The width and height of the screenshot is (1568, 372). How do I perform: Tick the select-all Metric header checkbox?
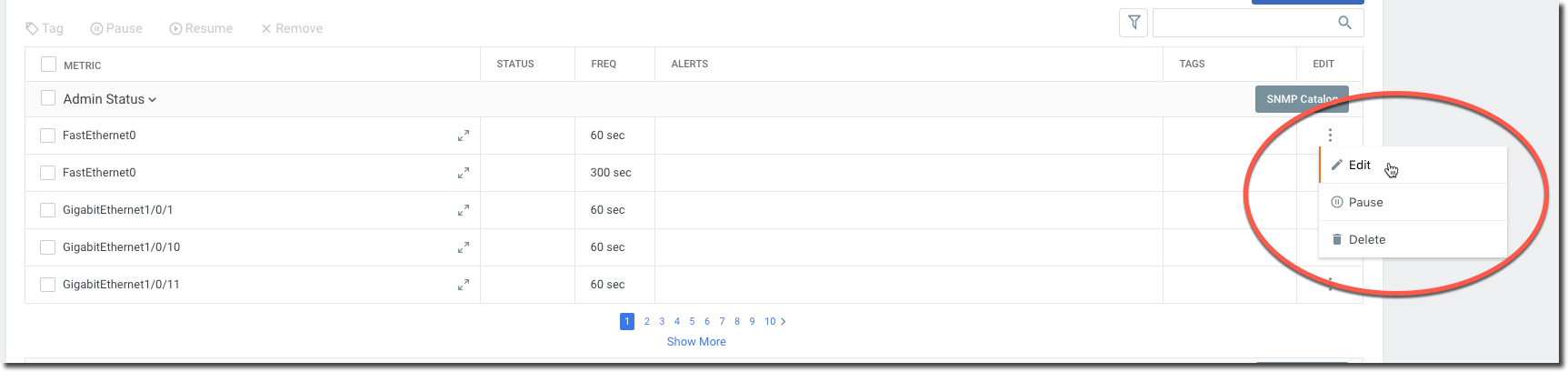coord(48,65)
